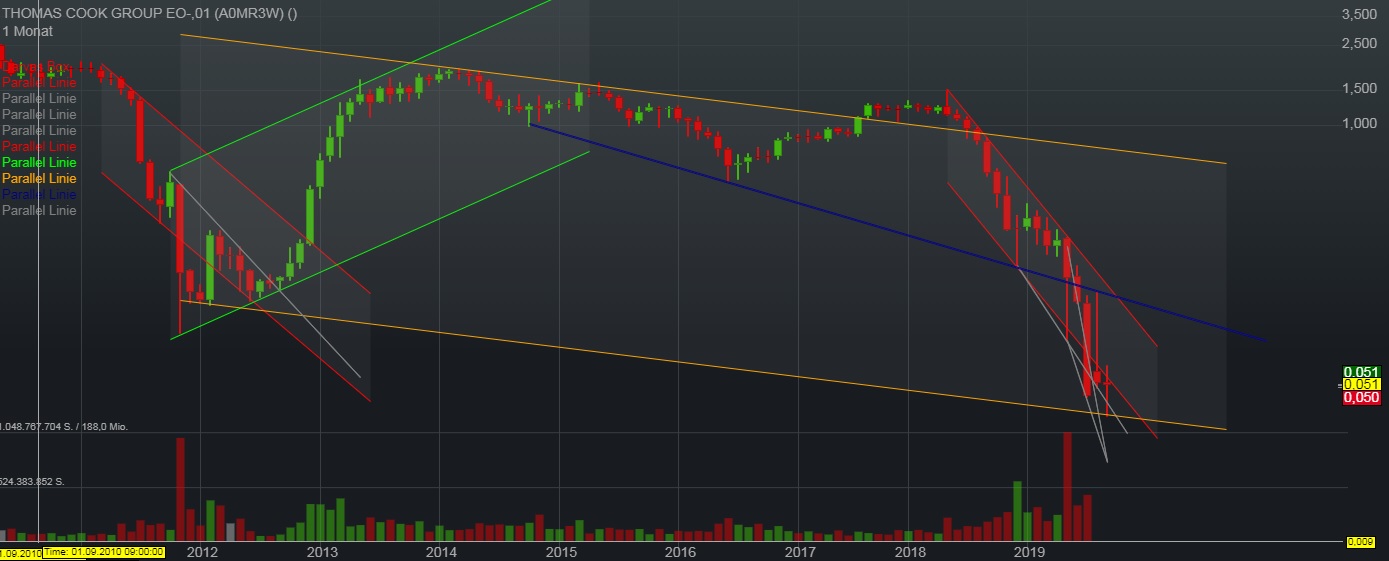Click the 2014 year label on time axis
1389x561 pixels.
(x=441, y=552)
